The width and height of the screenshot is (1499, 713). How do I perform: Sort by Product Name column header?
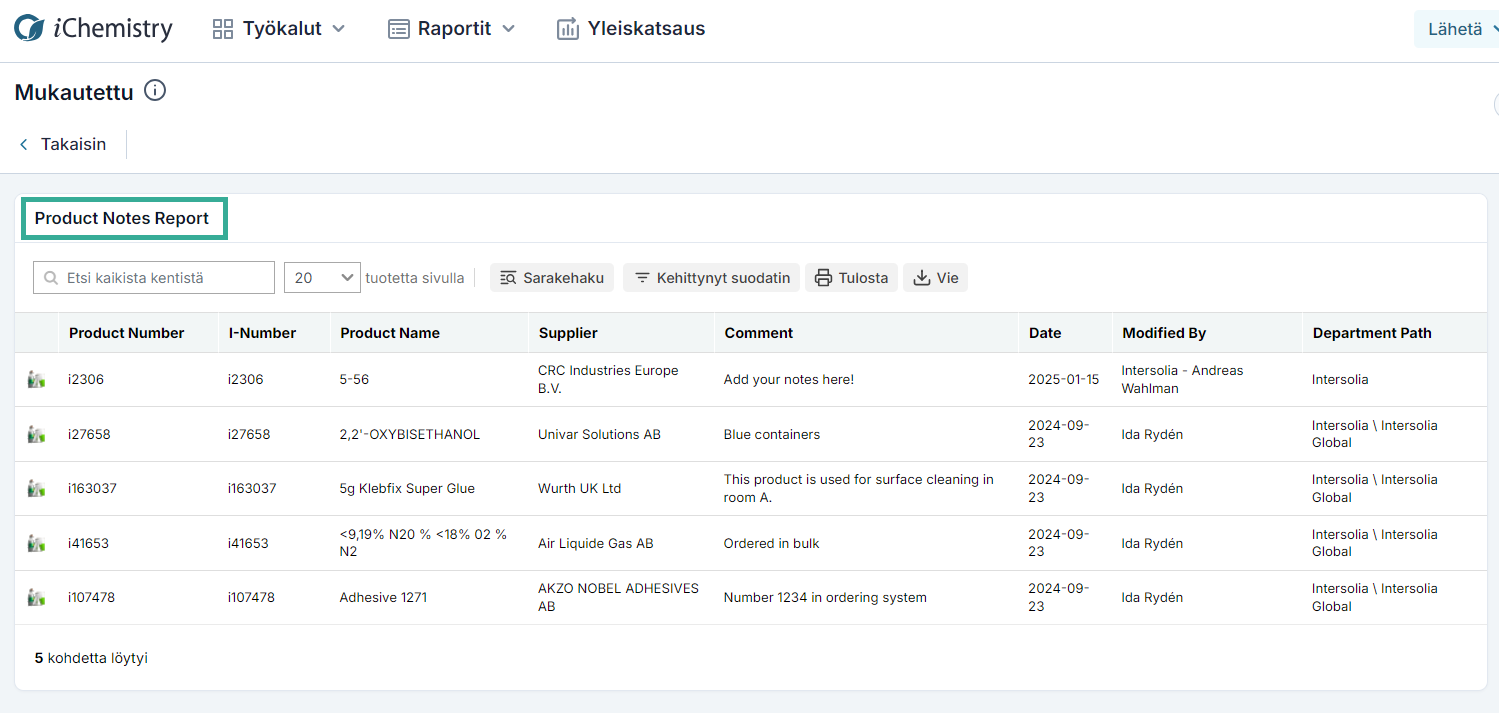click(390, 333)
